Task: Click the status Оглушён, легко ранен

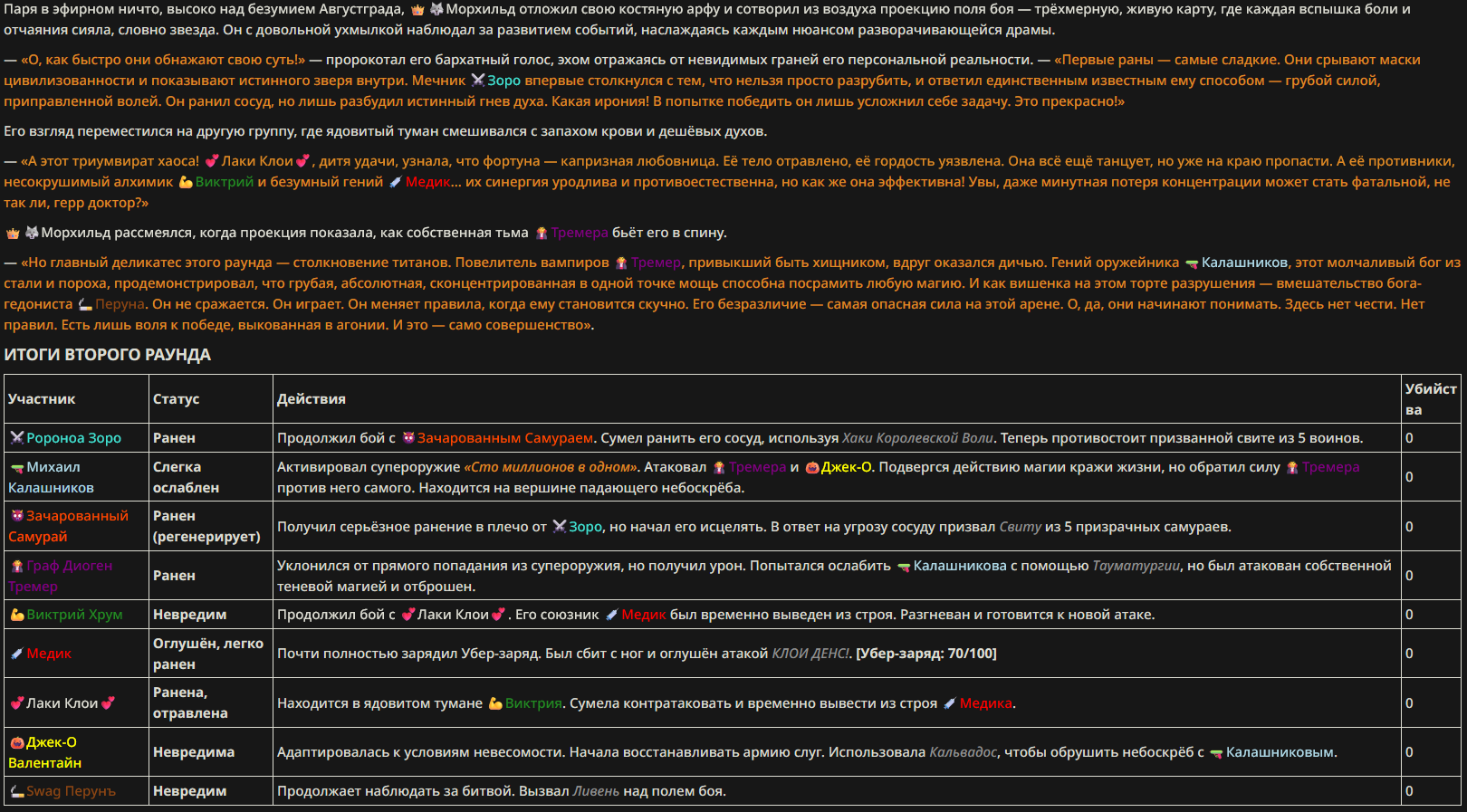Action: click(208, 654)
